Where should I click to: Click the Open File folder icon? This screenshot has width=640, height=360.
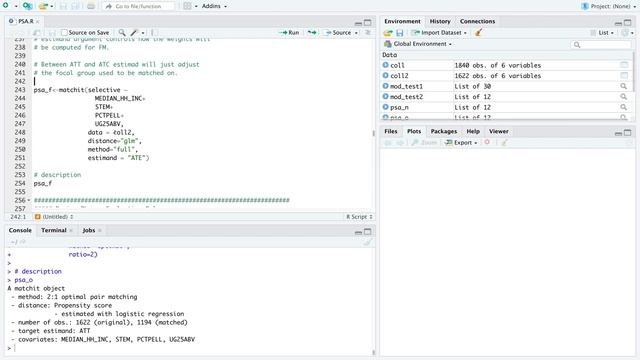point(42,6)
